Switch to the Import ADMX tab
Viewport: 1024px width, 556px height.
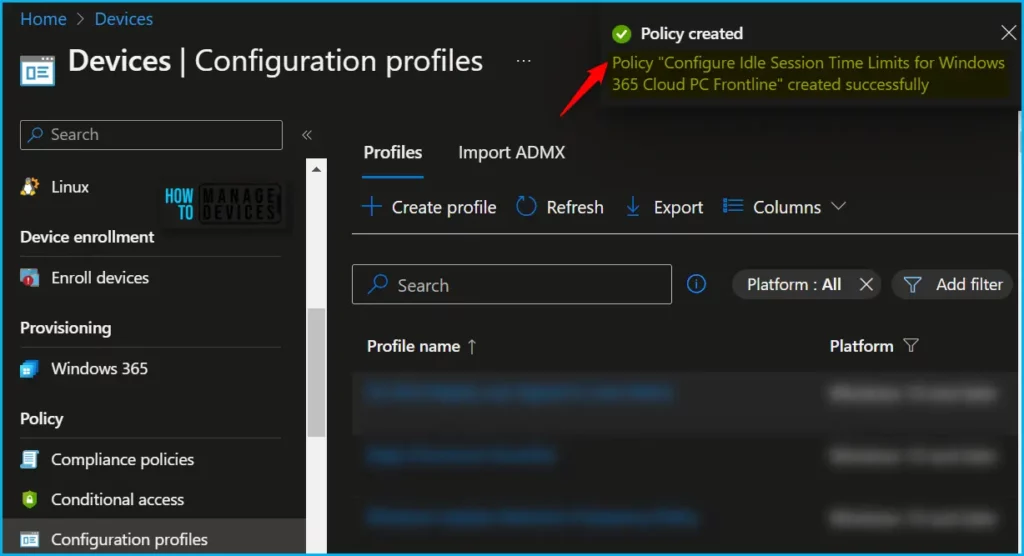(511, 152)
